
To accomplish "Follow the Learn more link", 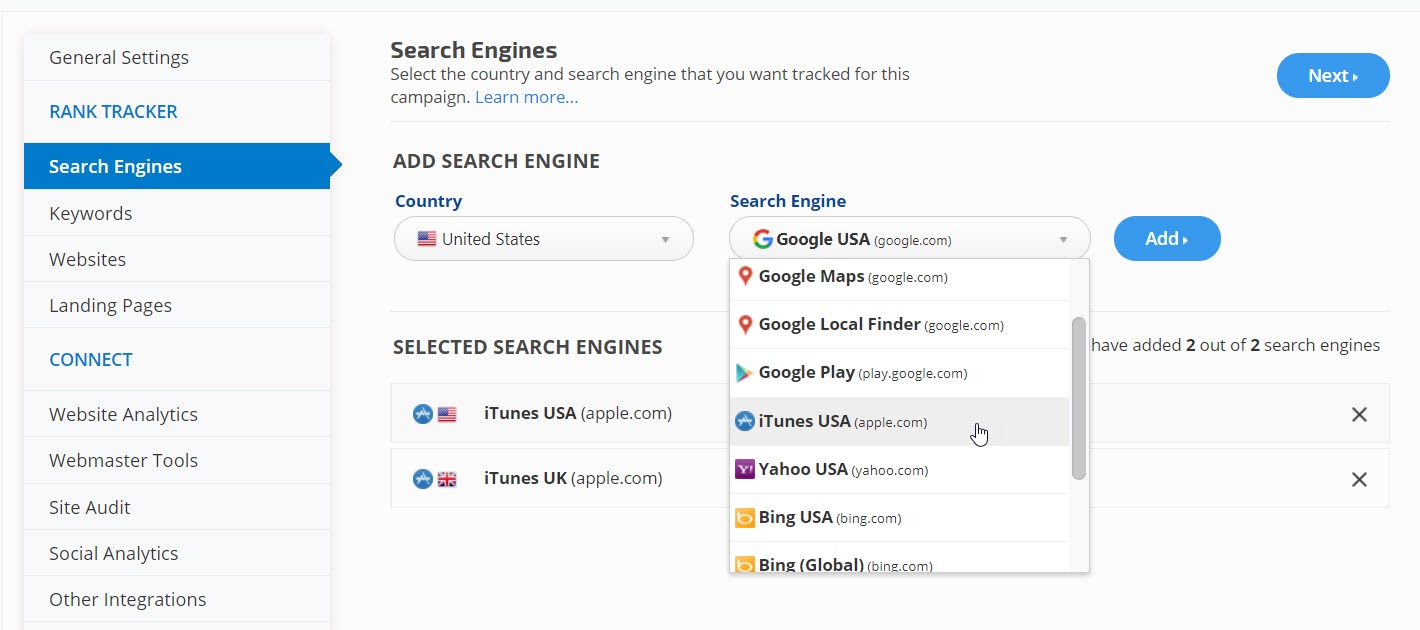I will point(526,97).
